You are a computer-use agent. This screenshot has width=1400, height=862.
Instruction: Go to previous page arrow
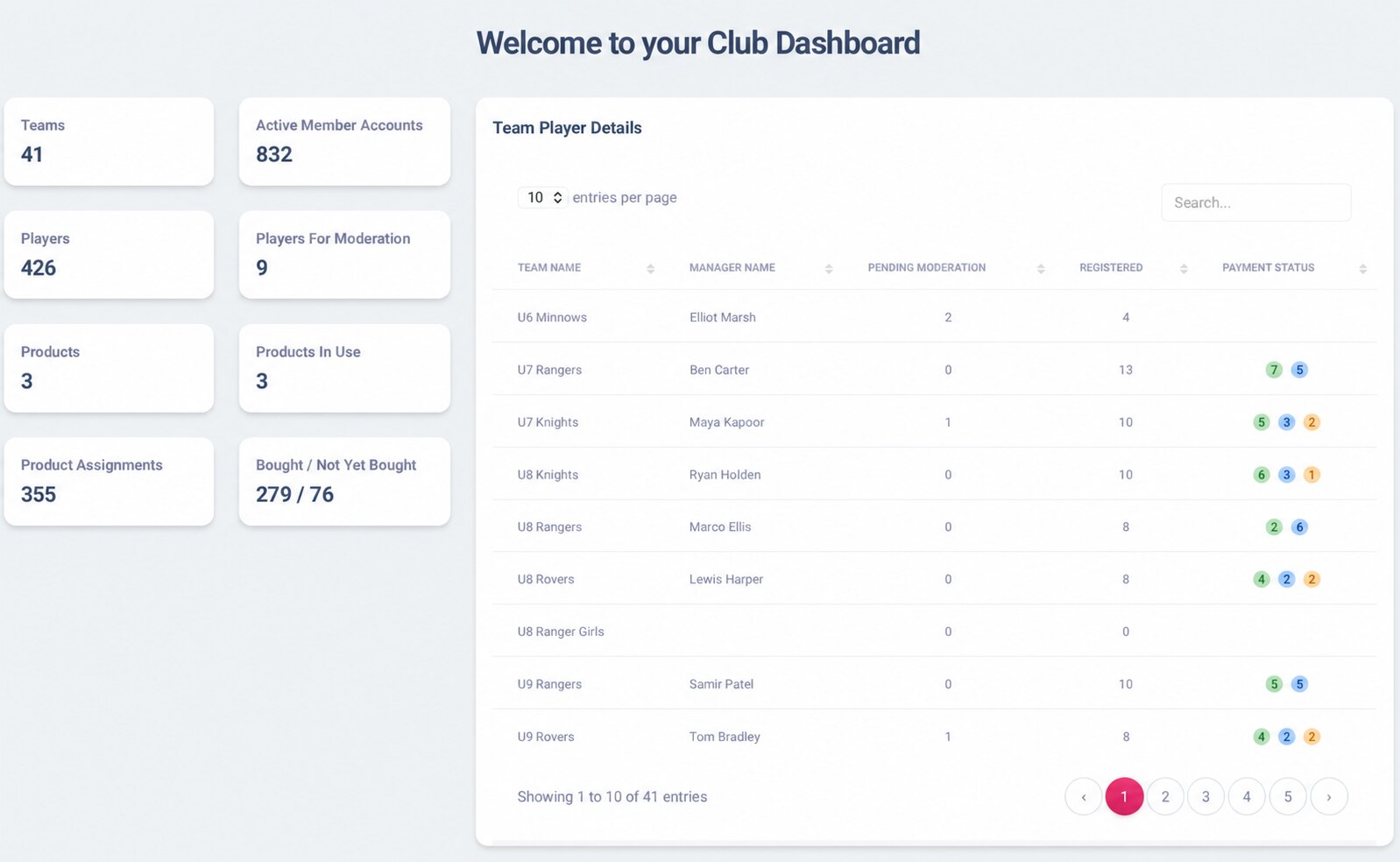pyautogui.click(x=1084, y=796)
